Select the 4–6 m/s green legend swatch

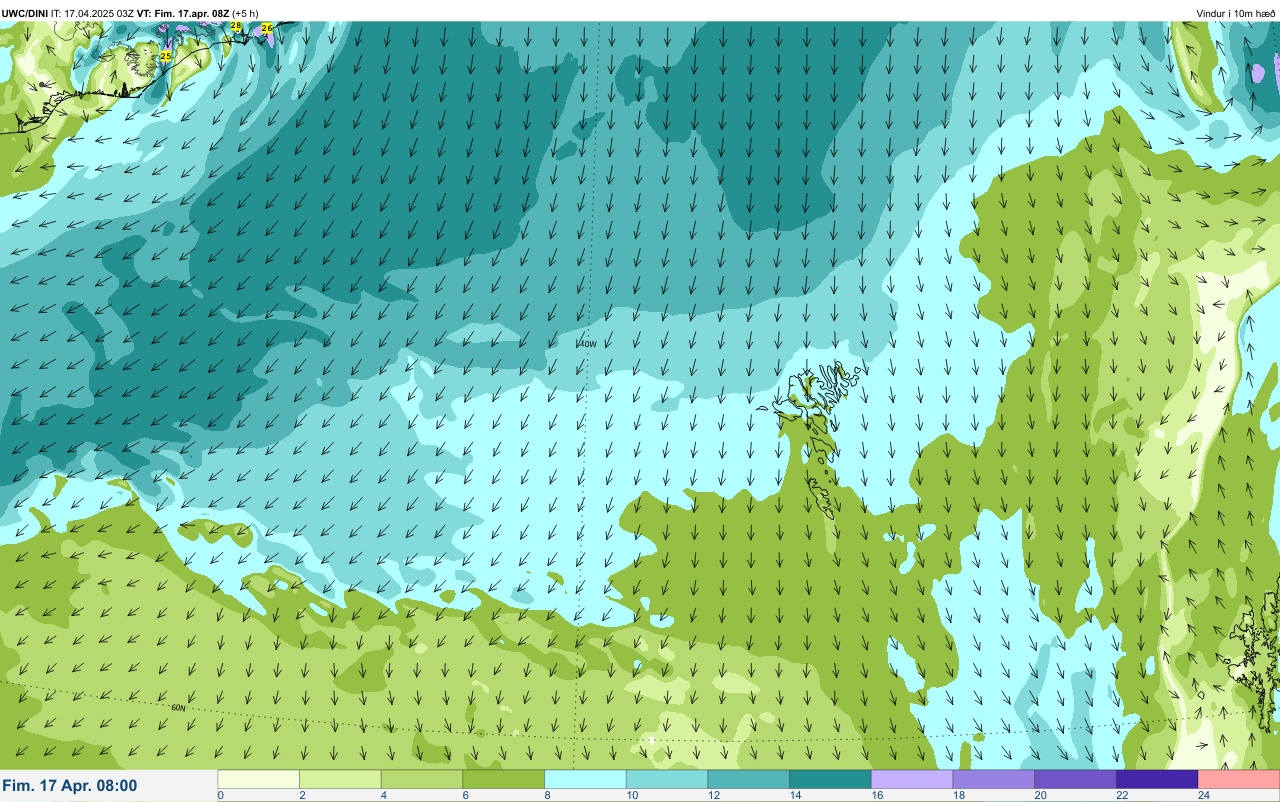pos(422,779)
